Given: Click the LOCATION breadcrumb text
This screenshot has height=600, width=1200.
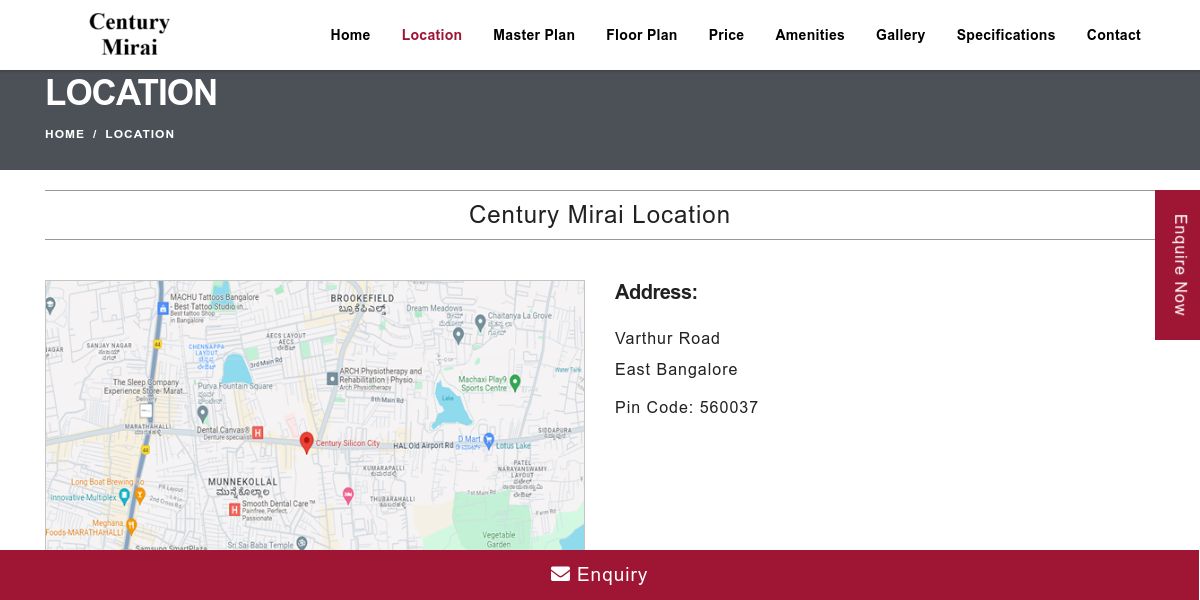Looking at the screenshot, I should click(140, 134).
